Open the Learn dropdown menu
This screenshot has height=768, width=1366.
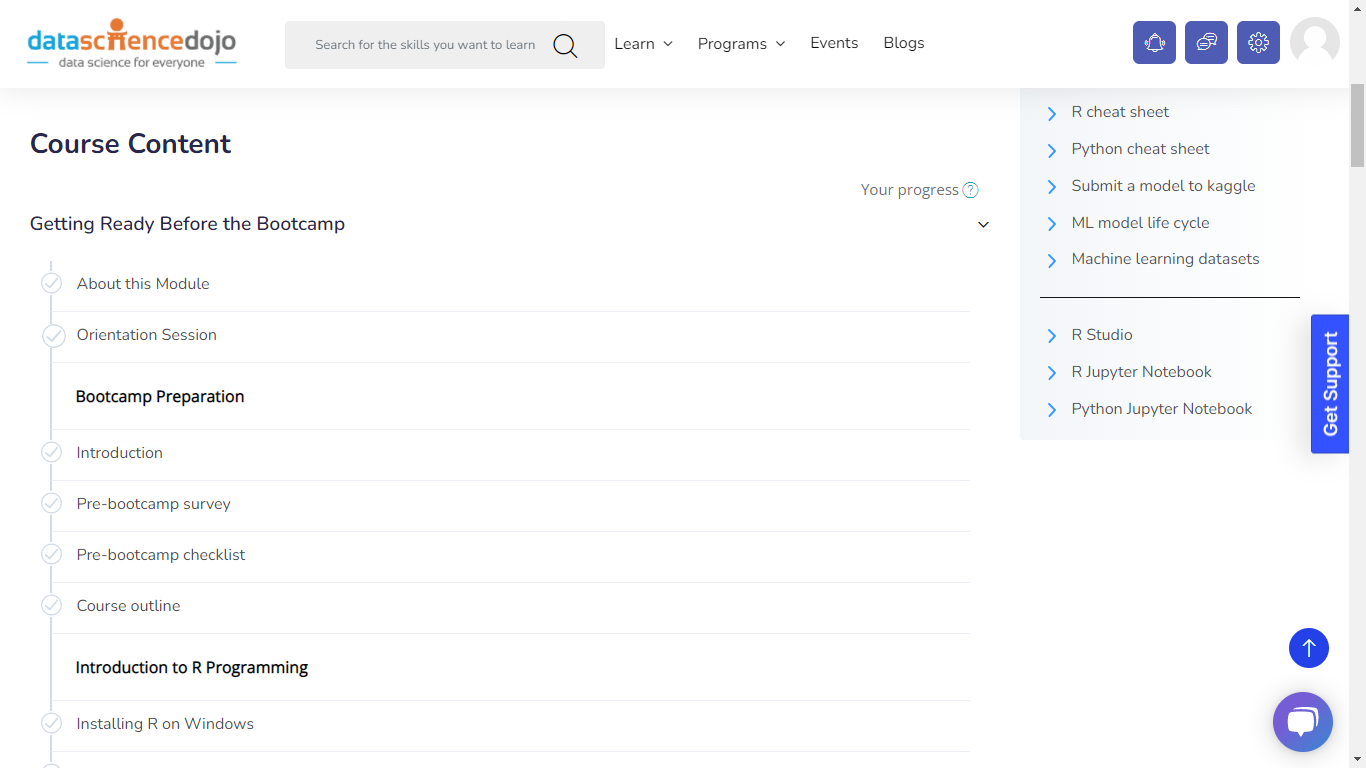tap(643, 43)
